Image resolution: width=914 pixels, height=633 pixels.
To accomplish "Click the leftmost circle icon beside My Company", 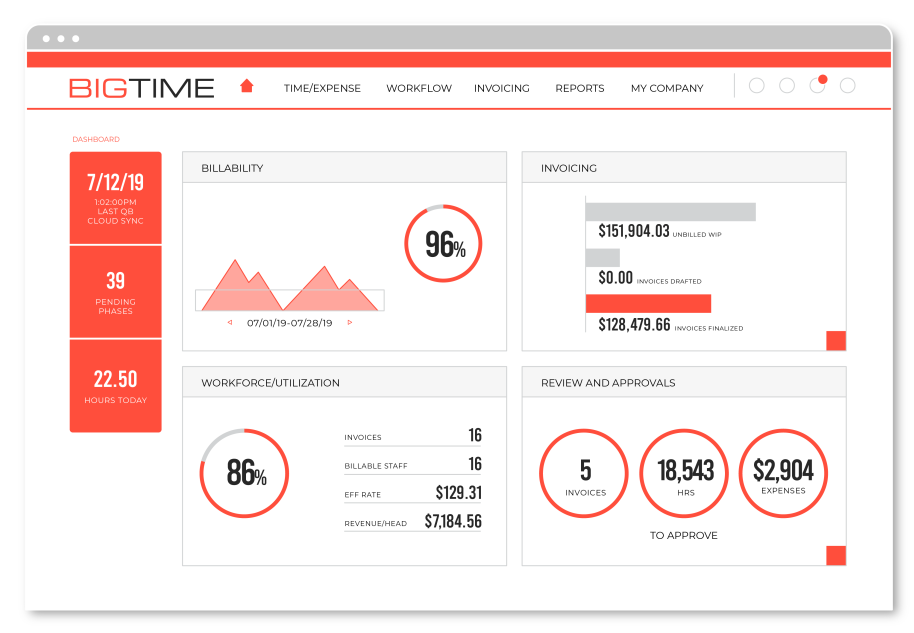I will 757,86.
